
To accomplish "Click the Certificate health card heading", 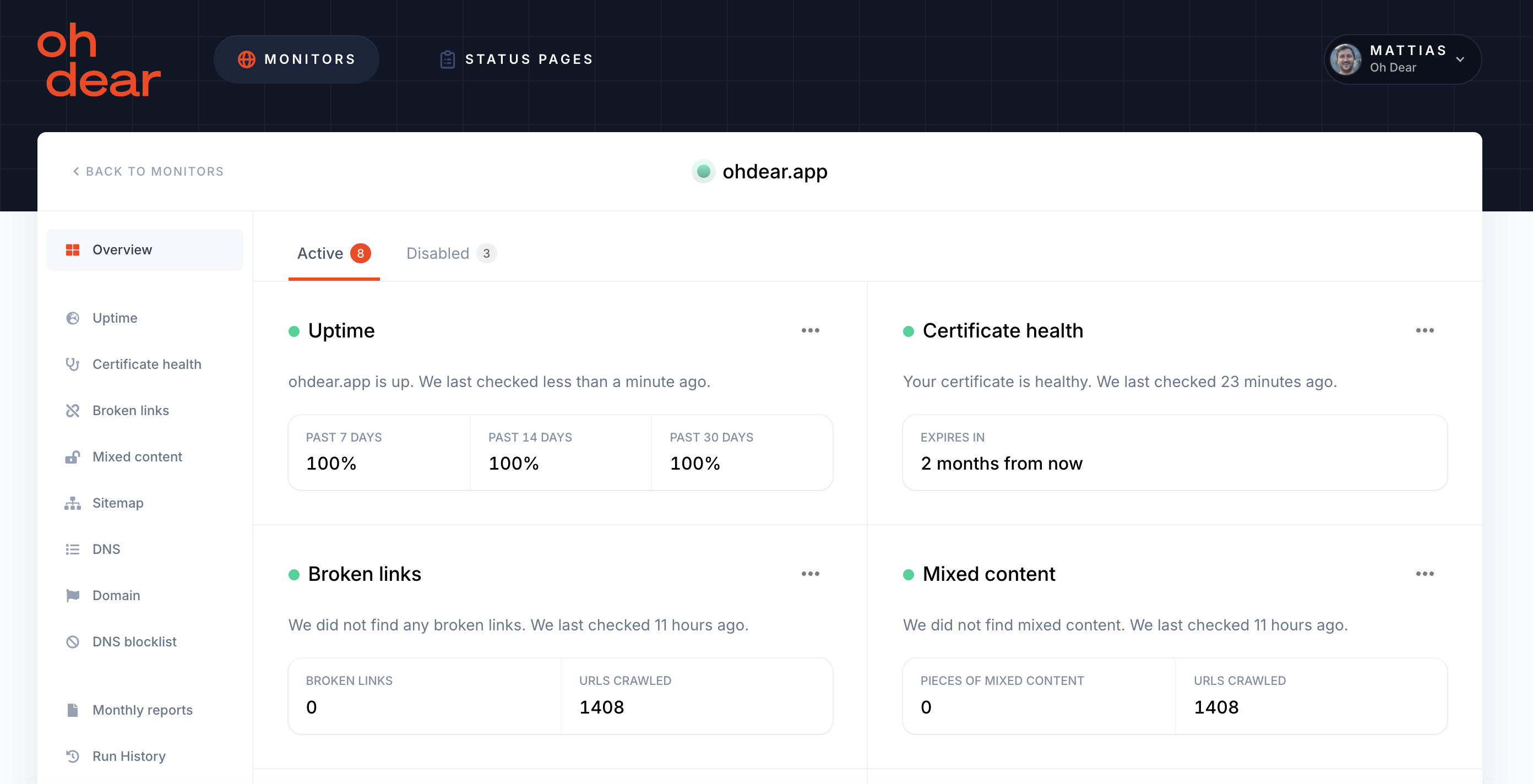I will coord(1003,331).
